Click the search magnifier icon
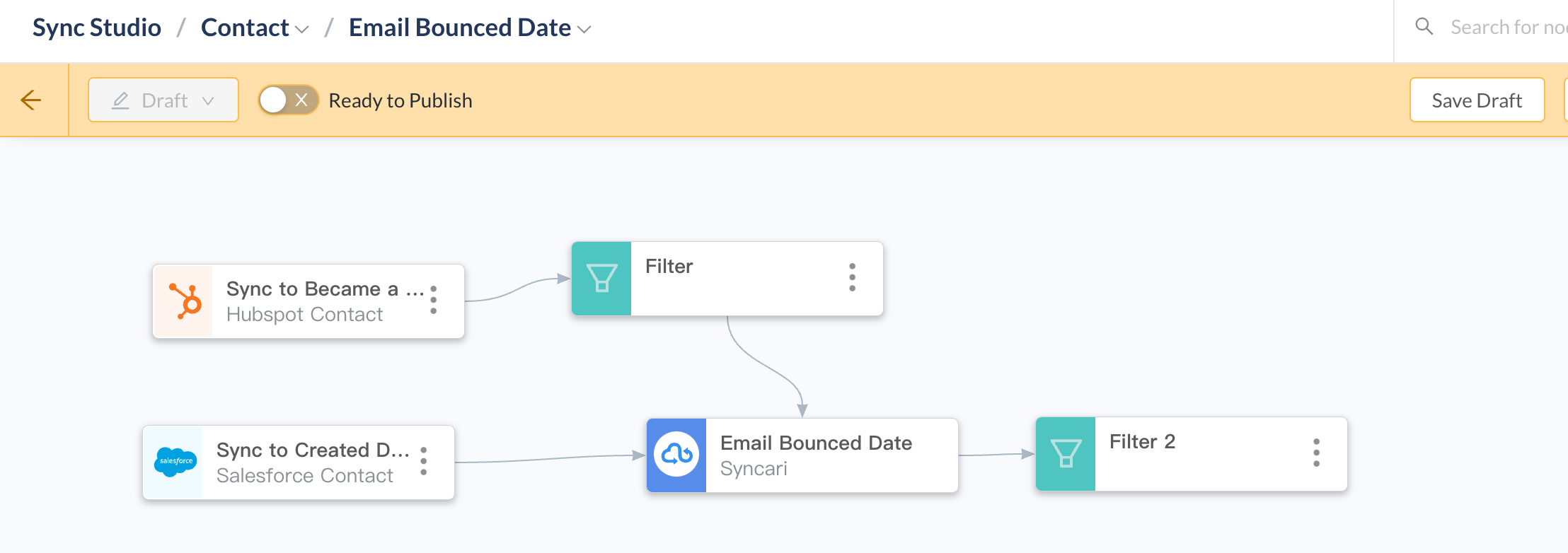 [x=1424, y=27]
